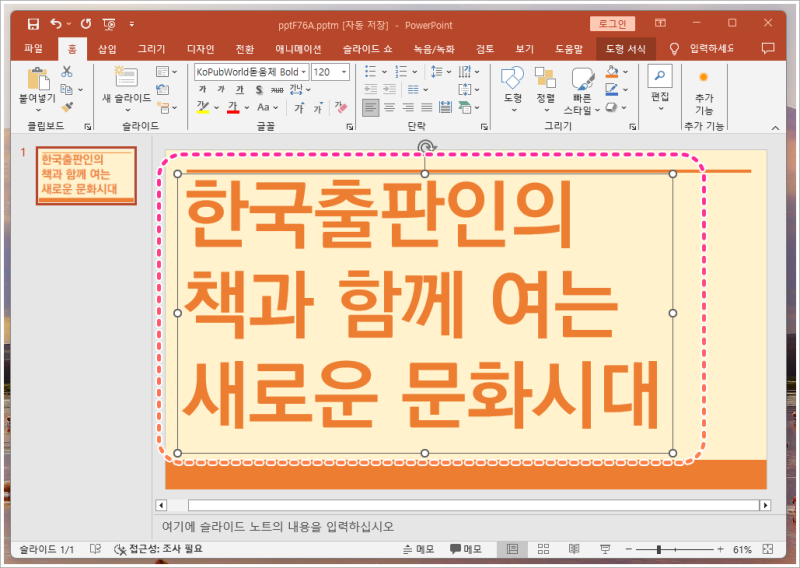Screen dimensions: 800x568
Task: Open slide layout dropdown
Action: pyautogui.click(x=166, y=71)
